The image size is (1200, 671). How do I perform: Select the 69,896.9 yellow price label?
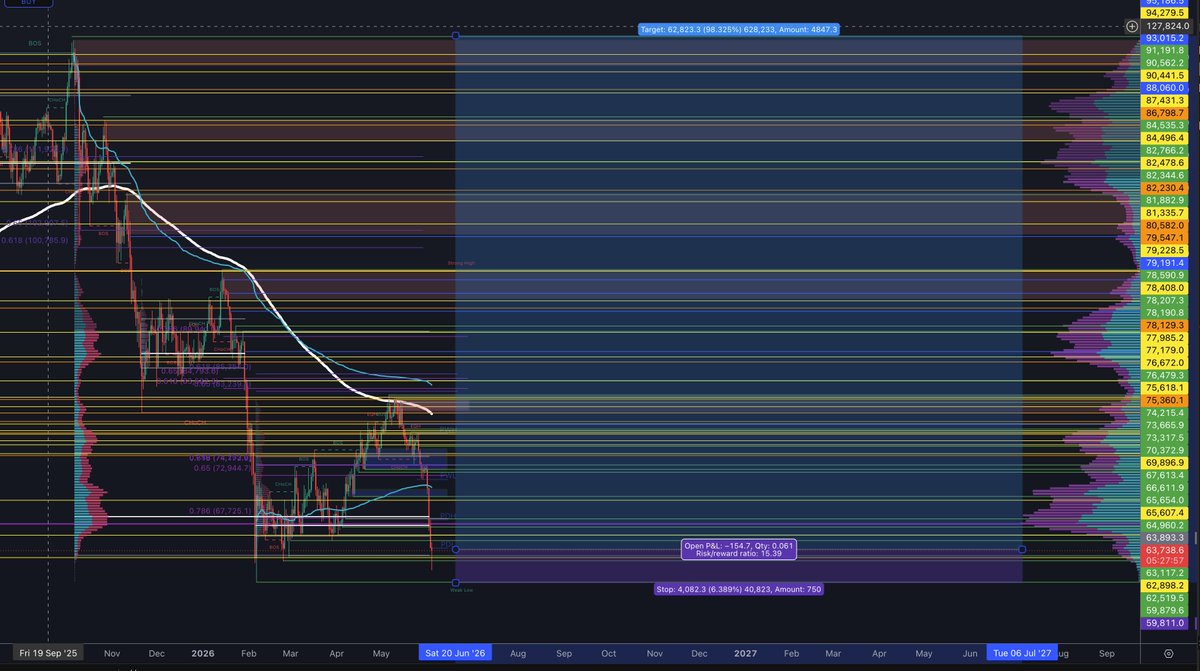coord(1165,463)
